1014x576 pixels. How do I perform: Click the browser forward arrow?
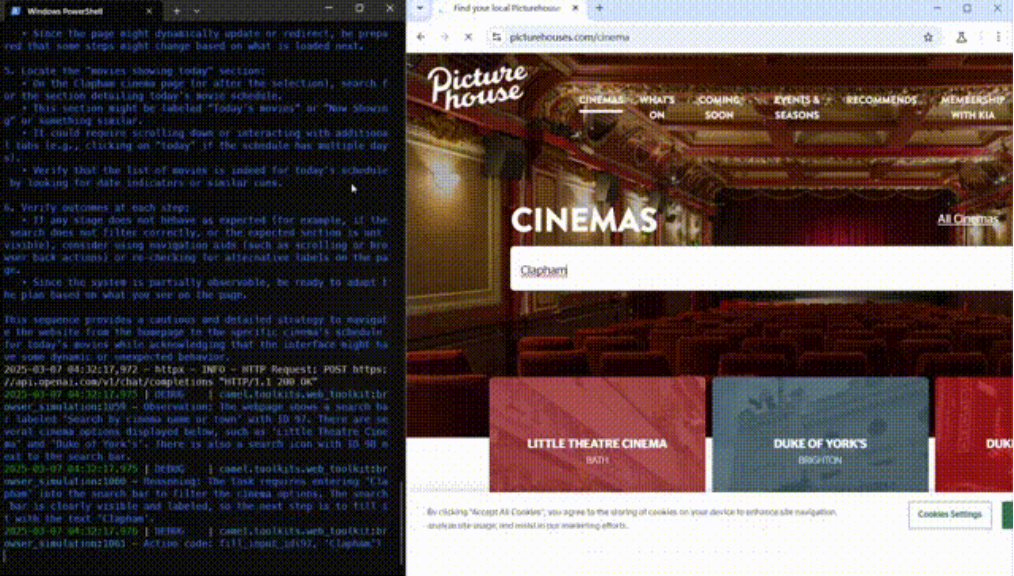point(444,37)
